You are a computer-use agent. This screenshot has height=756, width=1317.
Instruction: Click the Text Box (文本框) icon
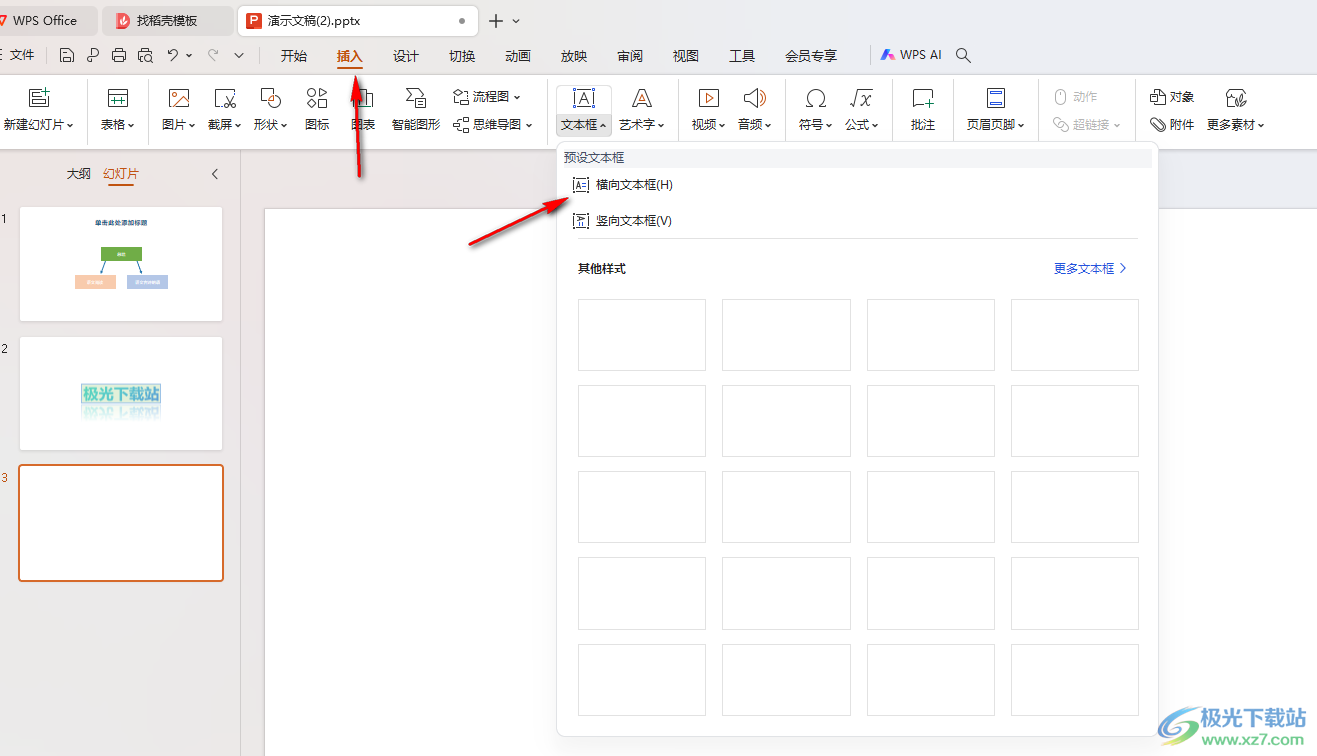pos(584,98)
